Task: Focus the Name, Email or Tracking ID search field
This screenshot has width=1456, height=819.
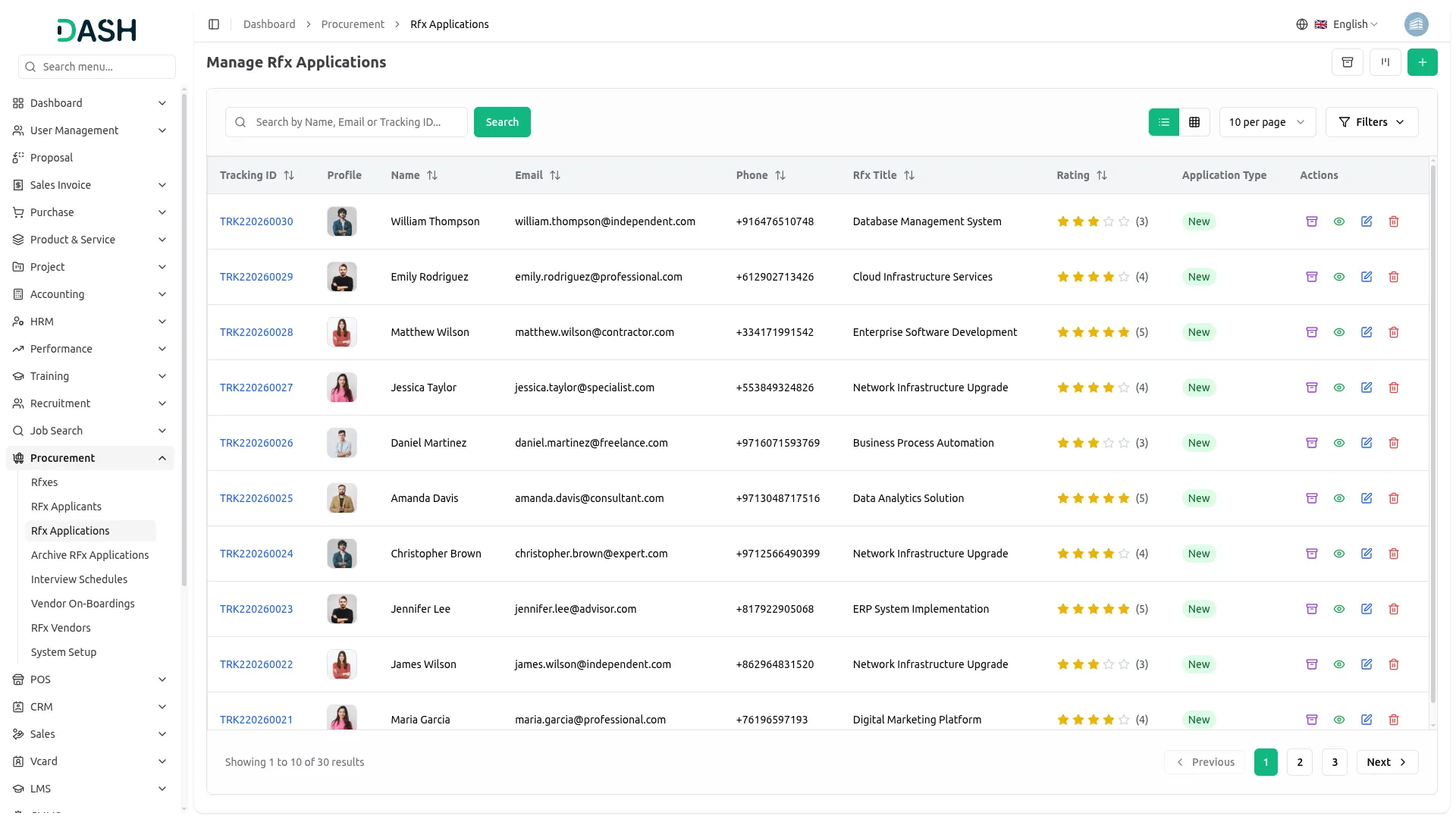Action: point(347,122)
